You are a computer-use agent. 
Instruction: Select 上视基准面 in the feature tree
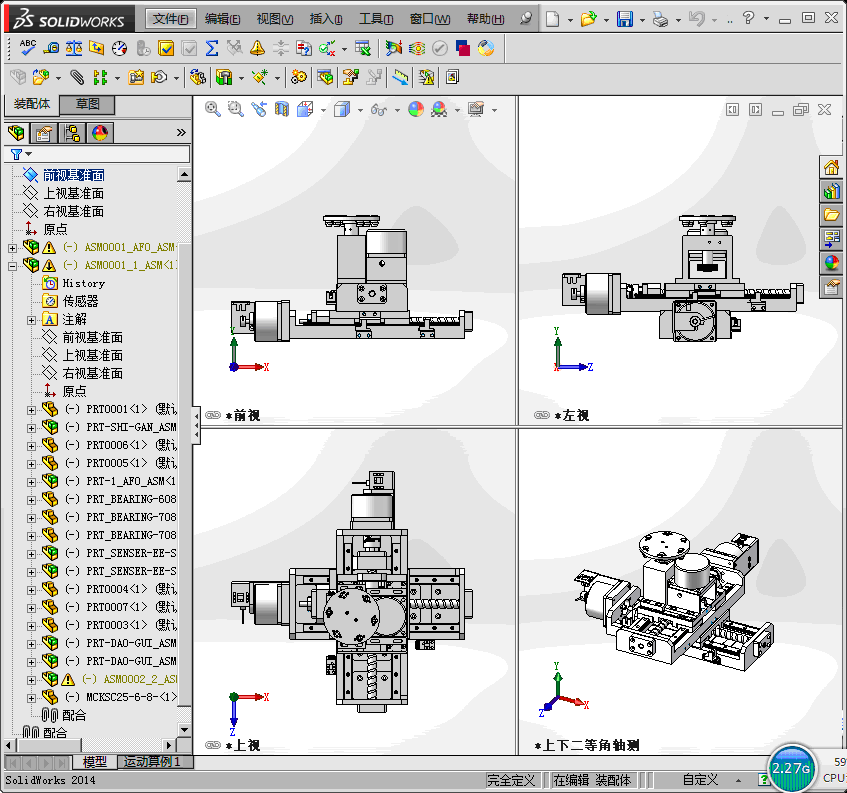pos(73,193)
